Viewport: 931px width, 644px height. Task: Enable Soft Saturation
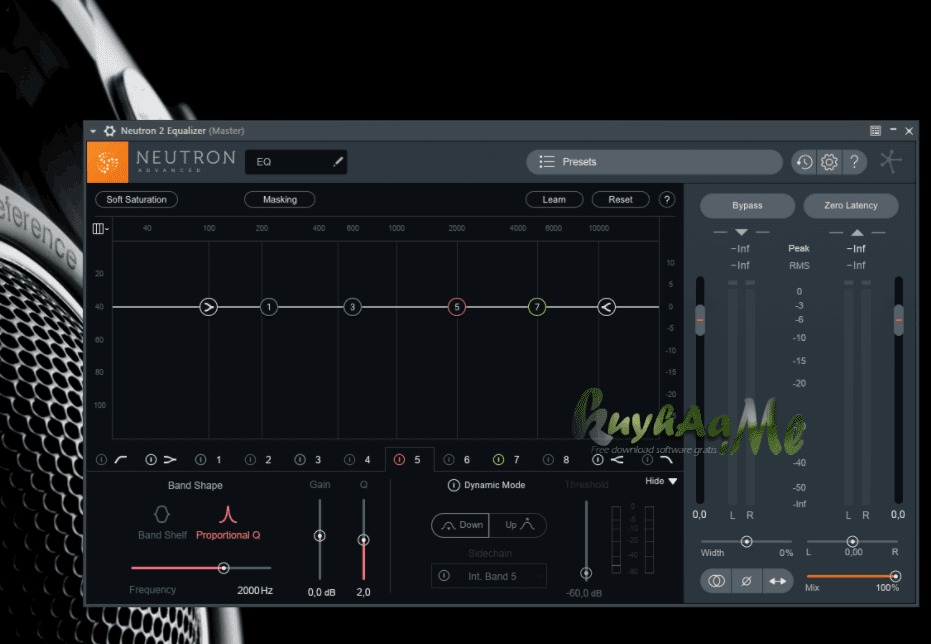click(137, 199)
